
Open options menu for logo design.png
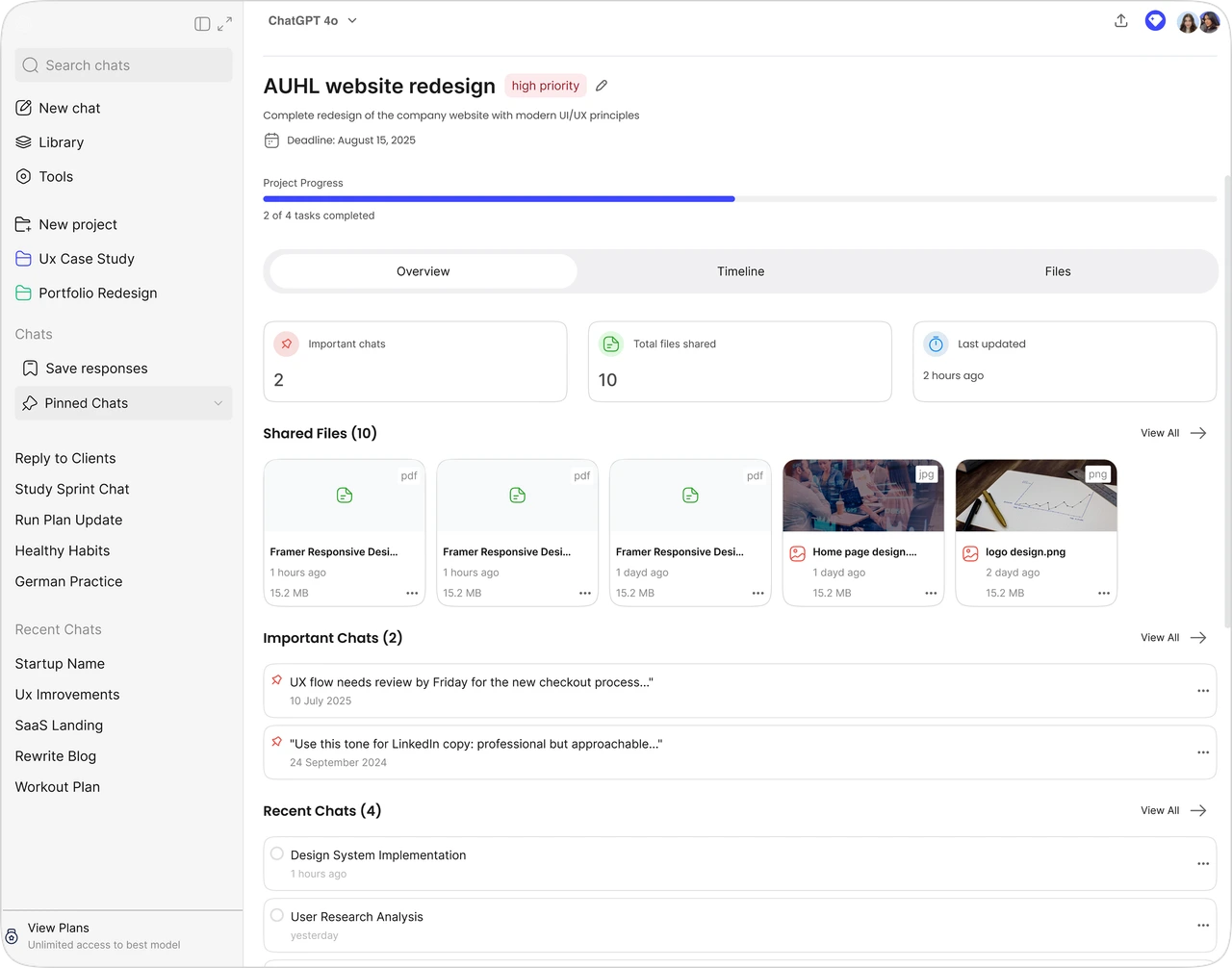pyautogui.click(x=1102, y=594)
